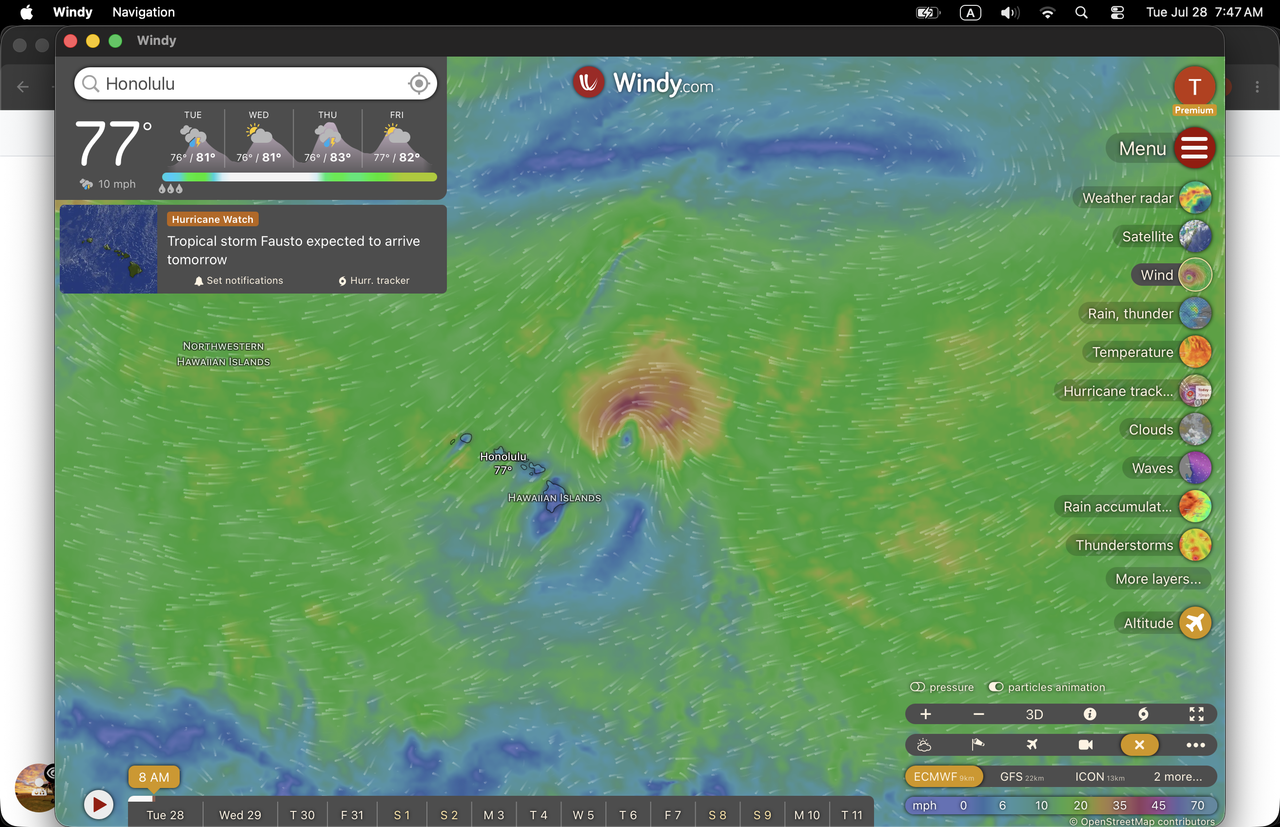Expand More layers... list
Screen dimensions: 1280x827
(1158, 579)
